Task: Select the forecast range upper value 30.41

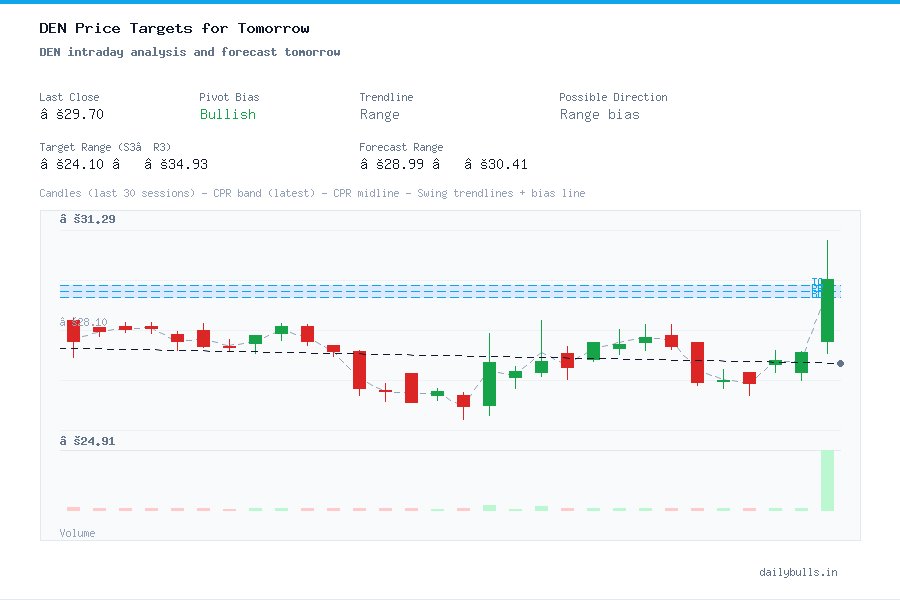Action: [x=496, y=164]
